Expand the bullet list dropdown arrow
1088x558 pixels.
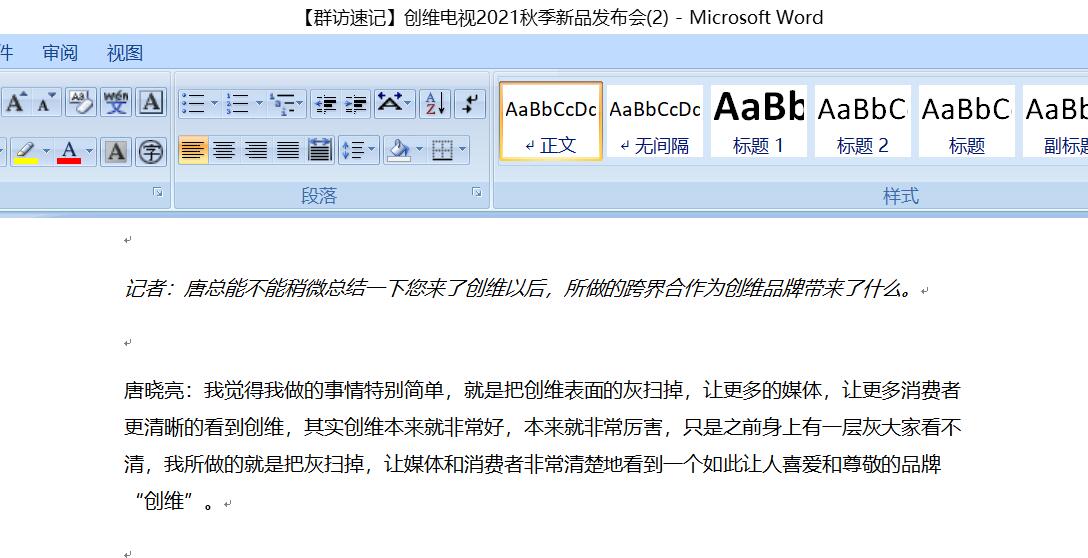214,103
